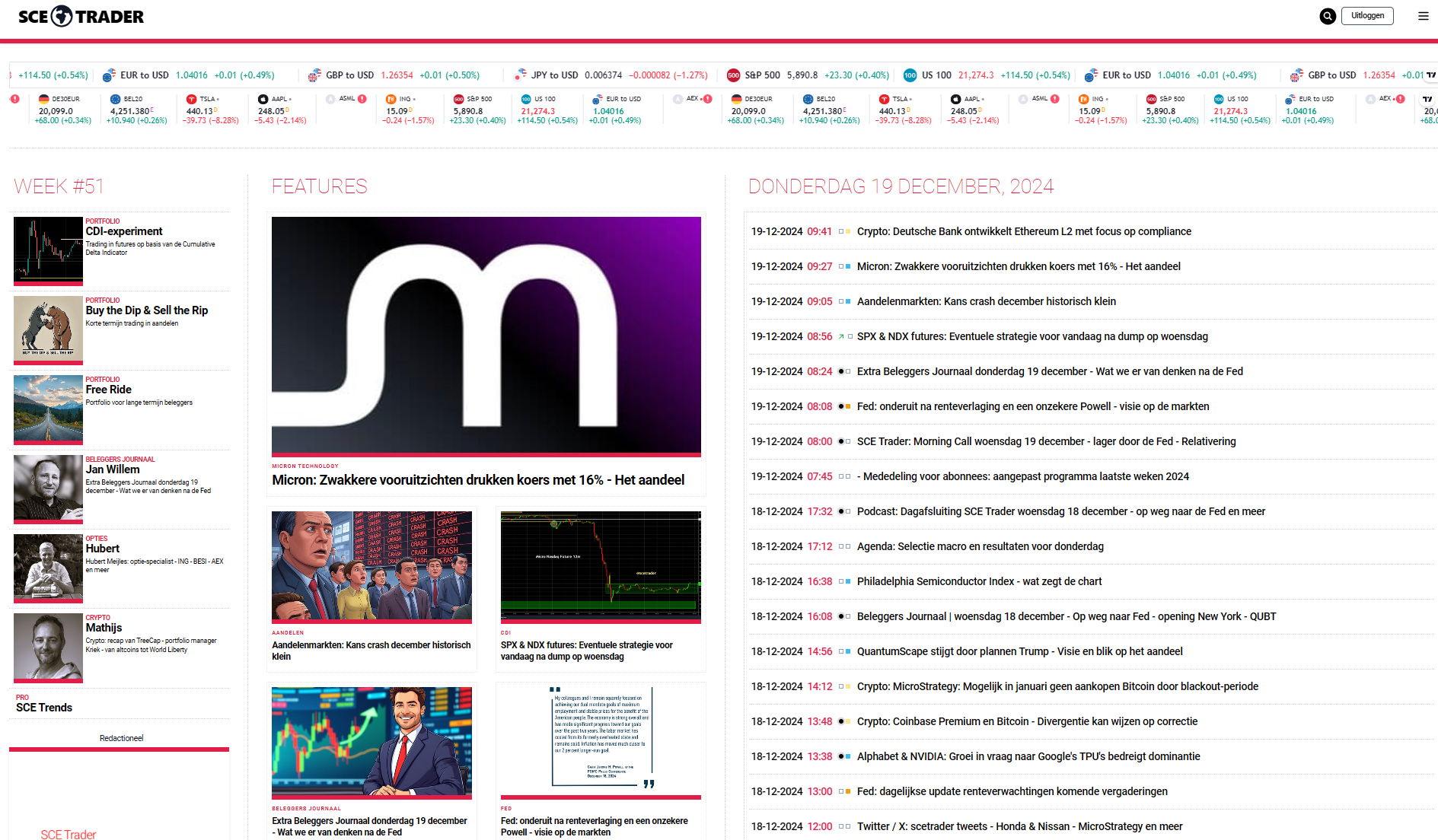Open Twitter / X: scetrader tweets article
Image resolution: width=1438 pixels, height=840 pixels.
[x=1020, y=826]
